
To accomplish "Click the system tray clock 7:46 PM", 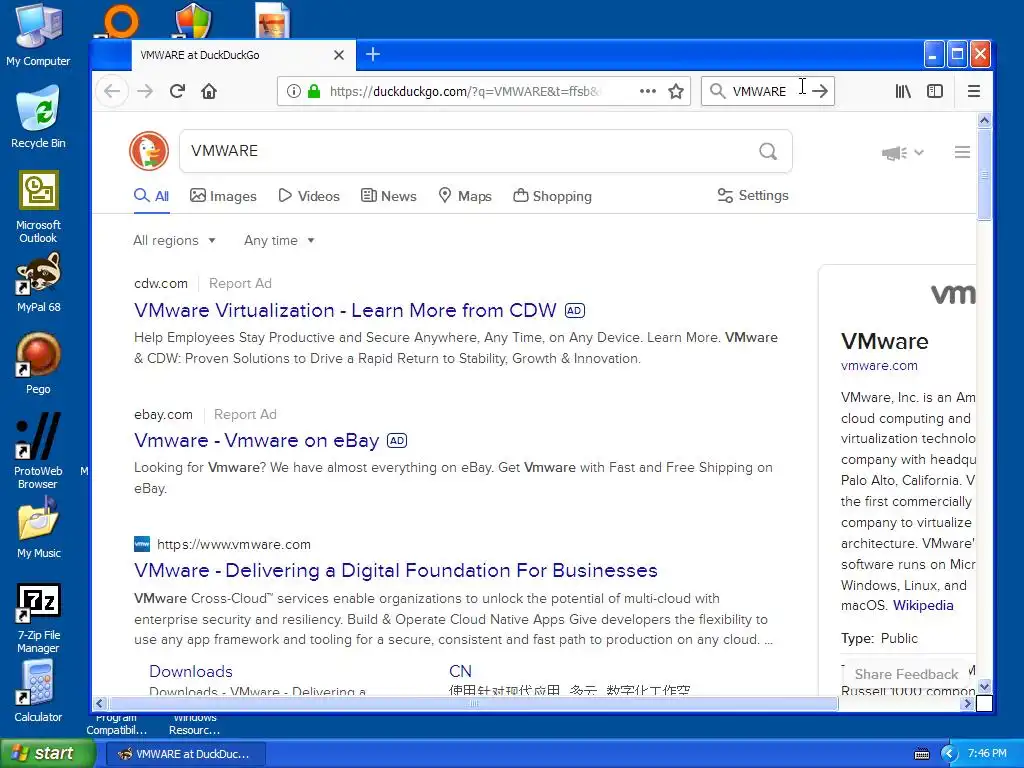I will (987, 753).
